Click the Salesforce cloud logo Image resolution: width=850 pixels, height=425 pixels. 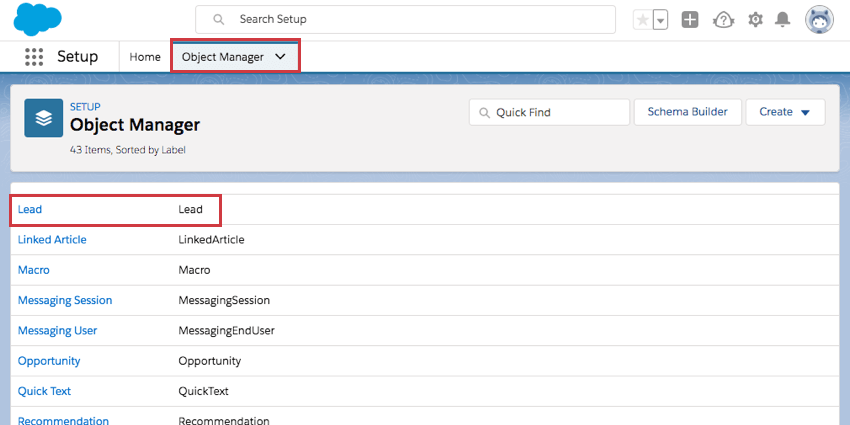(38, 20)
